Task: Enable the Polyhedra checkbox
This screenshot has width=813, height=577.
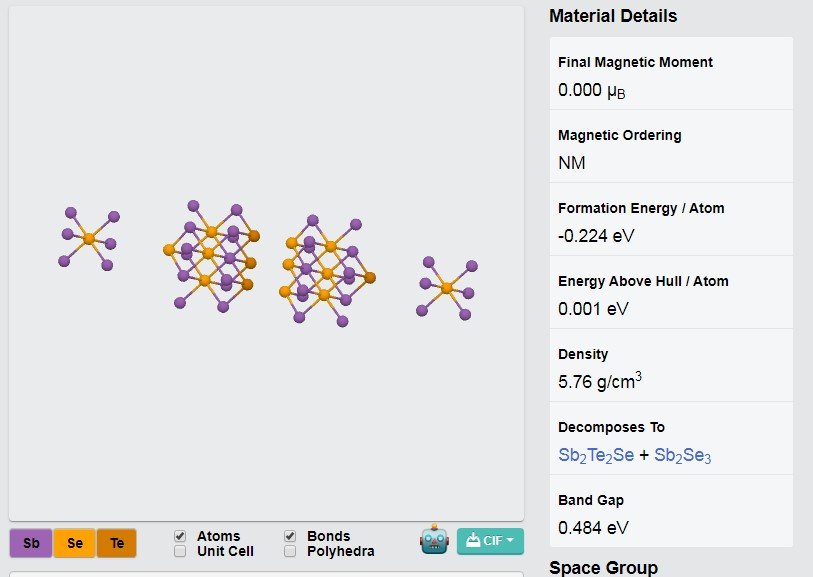Action: click(x=290, y=551)
